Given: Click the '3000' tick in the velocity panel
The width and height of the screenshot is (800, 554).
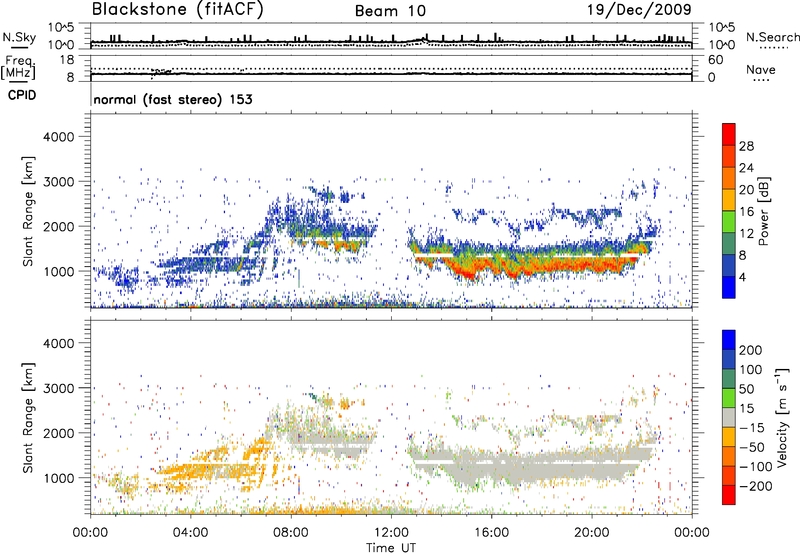Looking at the screenshot, I should tap(58, 388).
